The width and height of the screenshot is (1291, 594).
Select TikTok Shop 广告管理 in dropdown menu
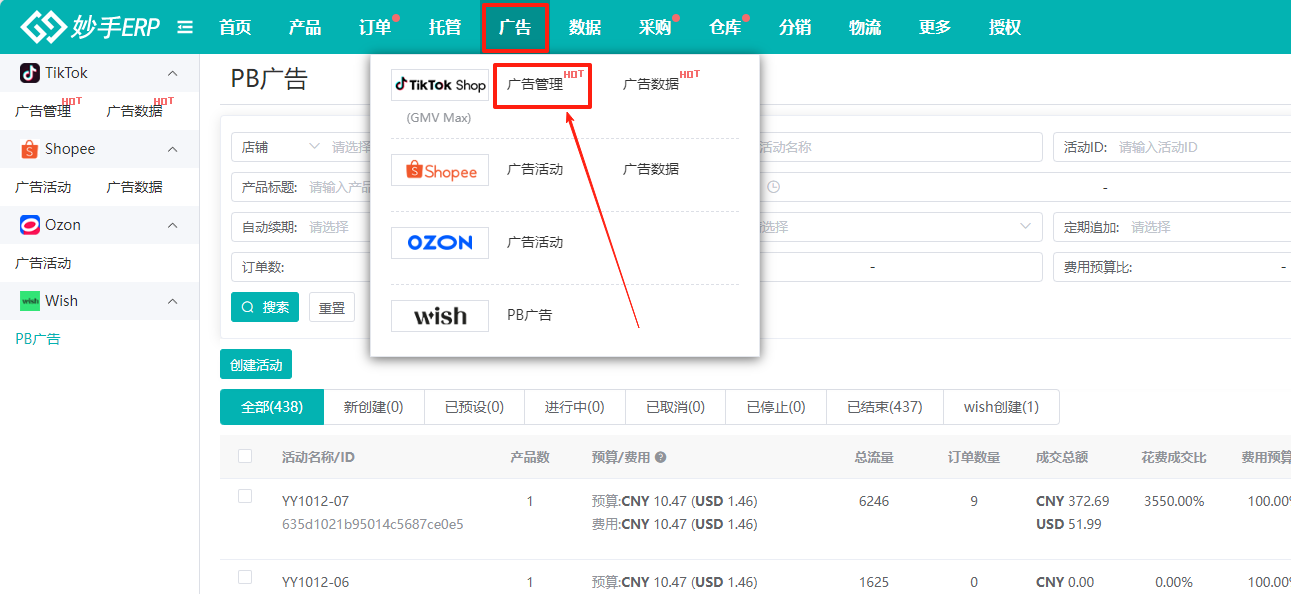point(535,85)
